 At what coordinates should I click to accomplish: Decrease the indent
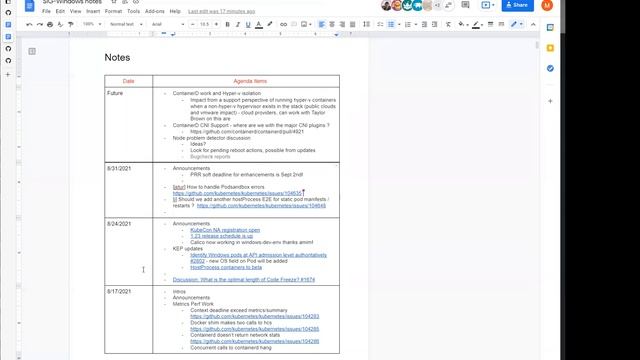tap(424, 24)
